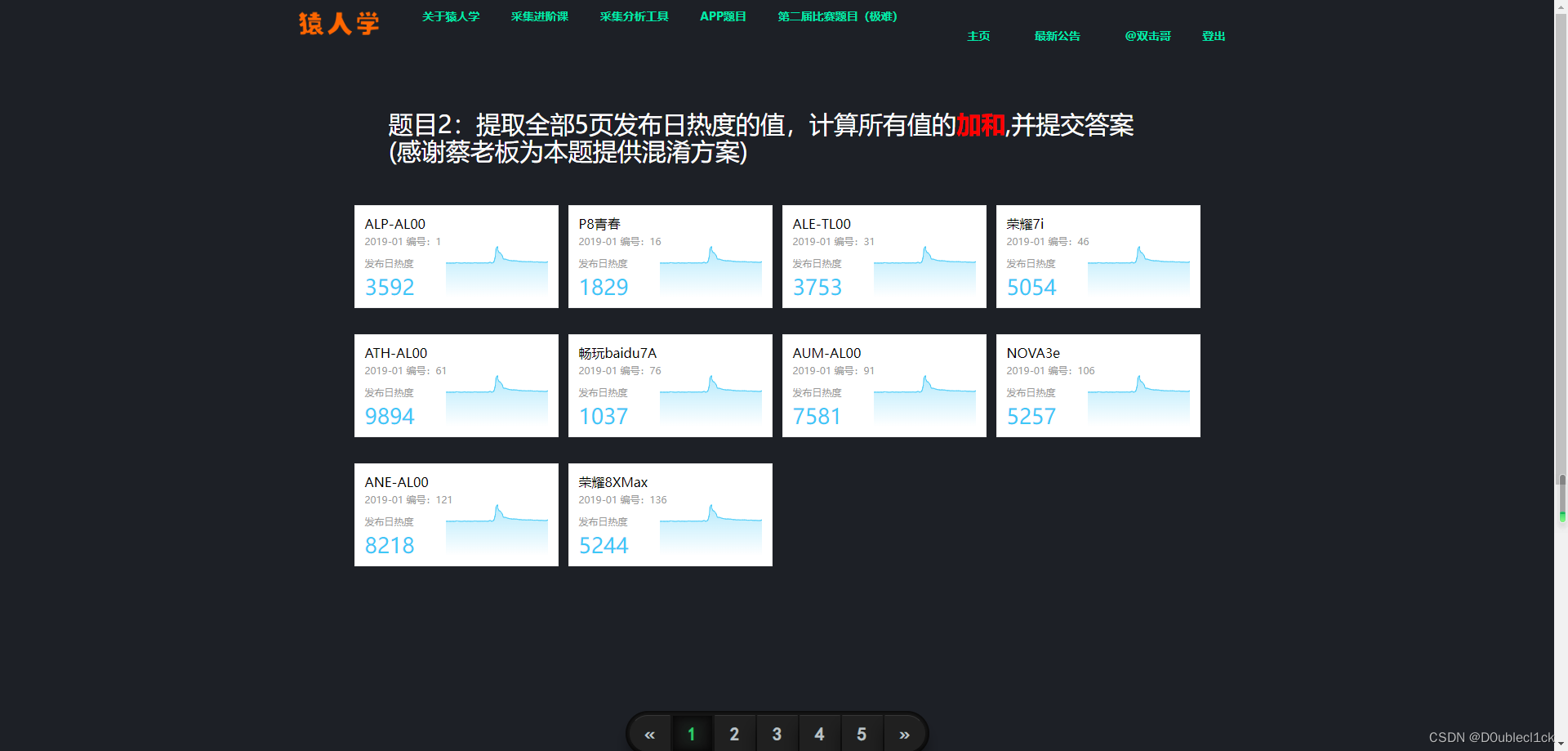Select page 1 in pagination
The width and height of the screenshot is (1568, 751).
click(692, 734)
